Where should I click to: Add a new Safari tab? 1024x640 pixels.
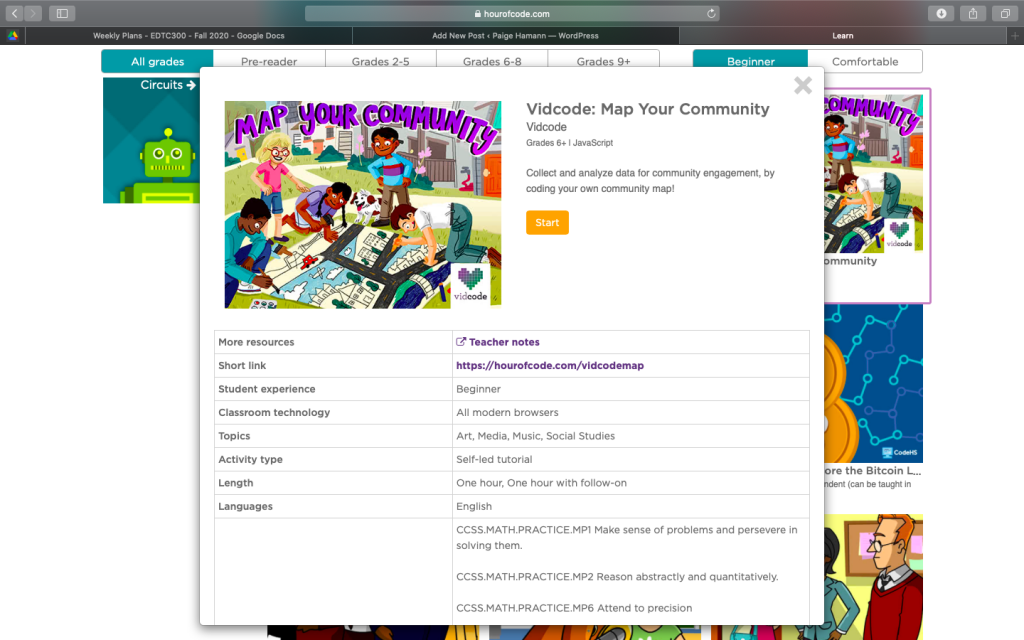coord(1015,36)
